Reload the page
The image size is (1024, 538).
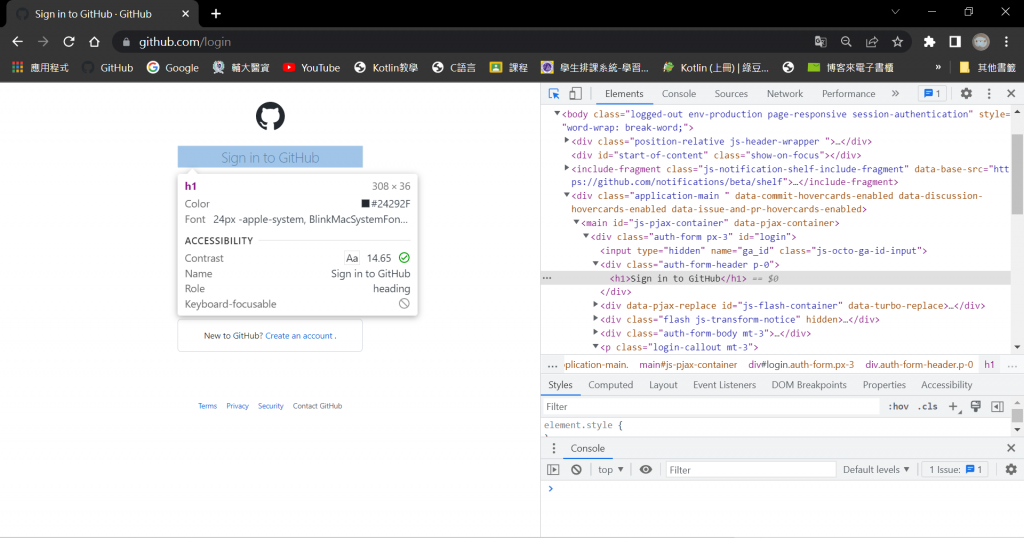69,42
